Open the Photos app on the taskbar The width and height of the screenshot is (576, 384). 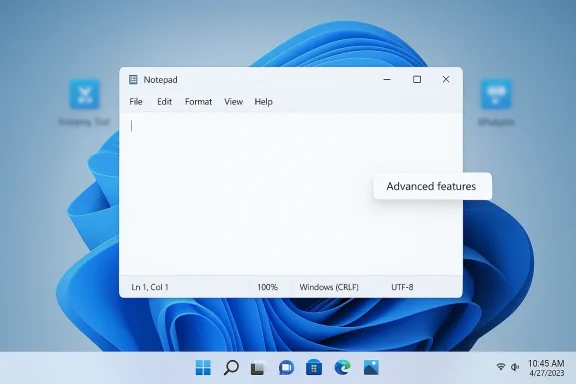pos(371,367)
